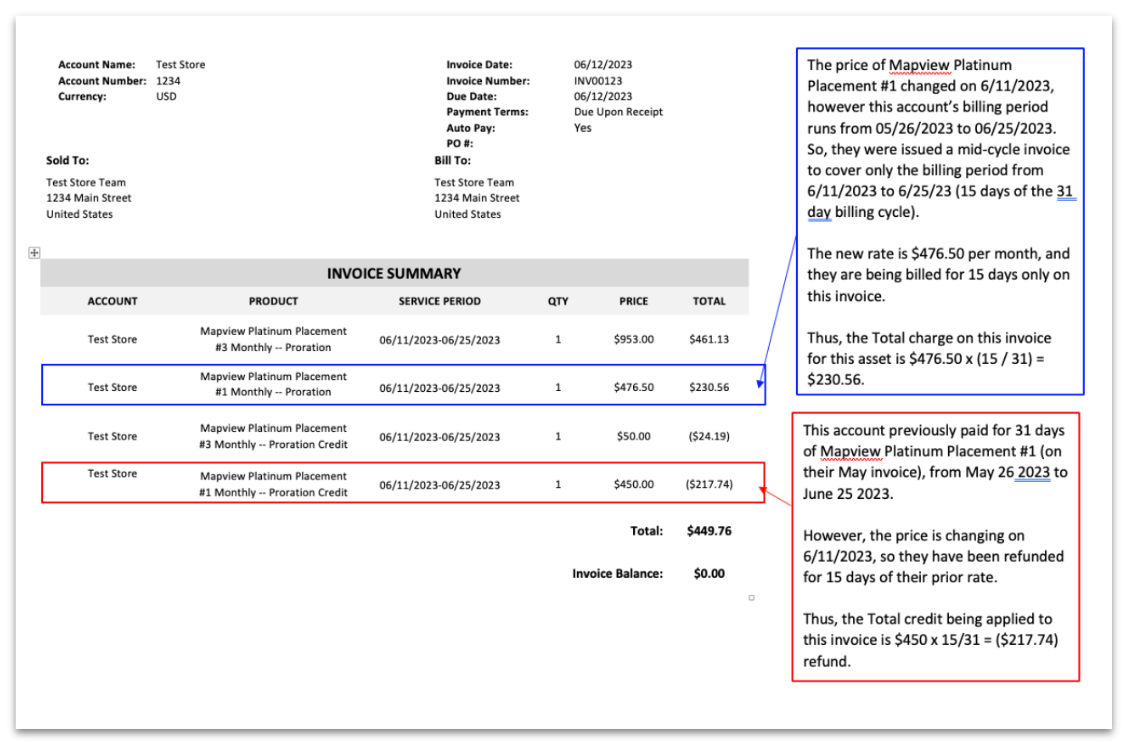Click product 'Placement #1 Monthly -- Proration Credit'
Viewport: 1132px width, 743px height.
tap(273, 485)
